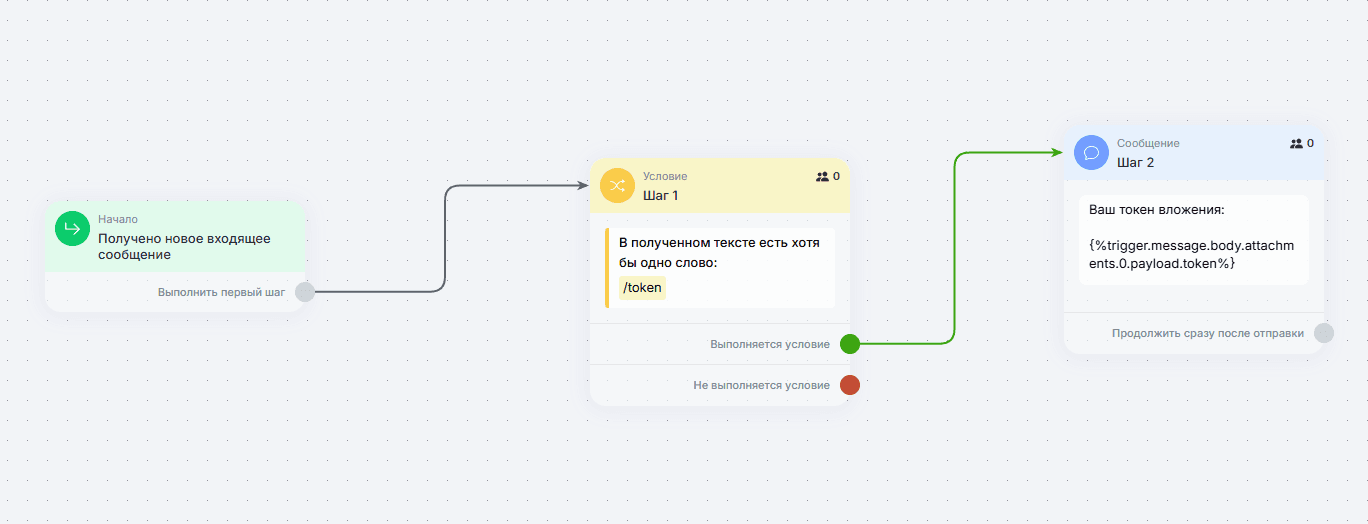Click the 'Продолжить сразу после отправки' label
Image resolution: width=1368 pixels, height=524 pixels.
(1207, 333)
